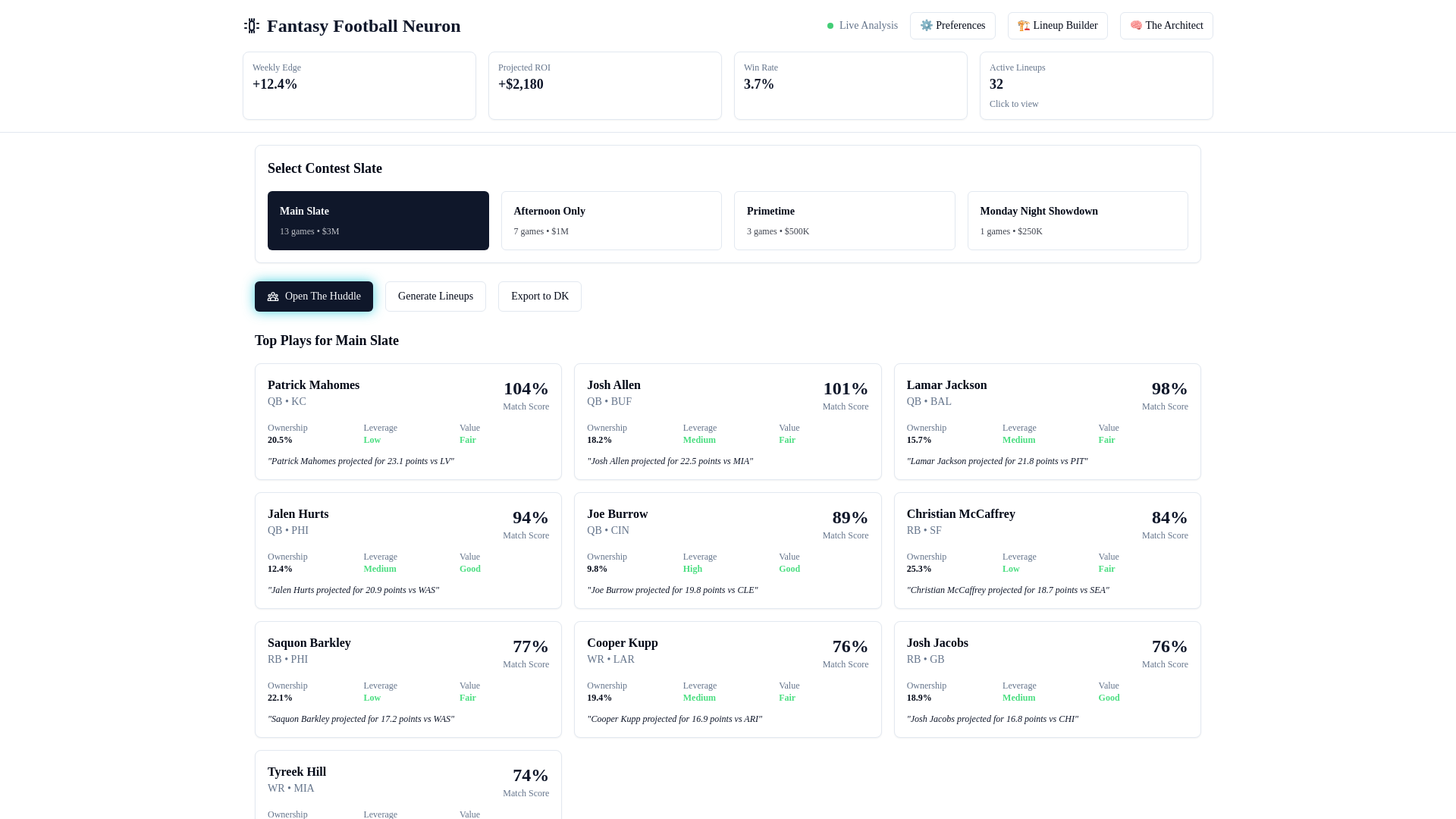
Task: Click Generate Lineups button
Action: point(435,297)
